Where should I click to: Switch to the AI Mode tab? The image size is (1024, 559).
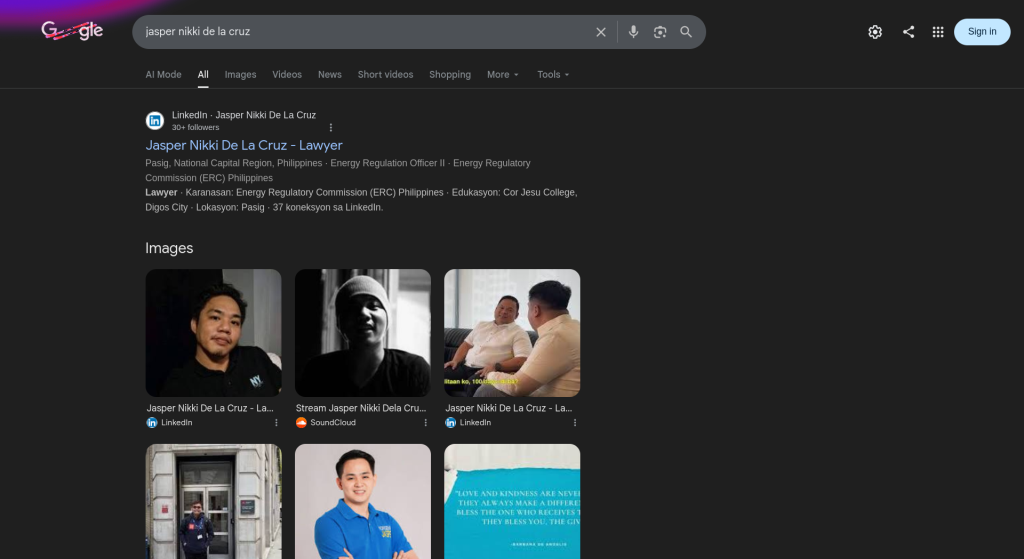(x=163, y=75)
